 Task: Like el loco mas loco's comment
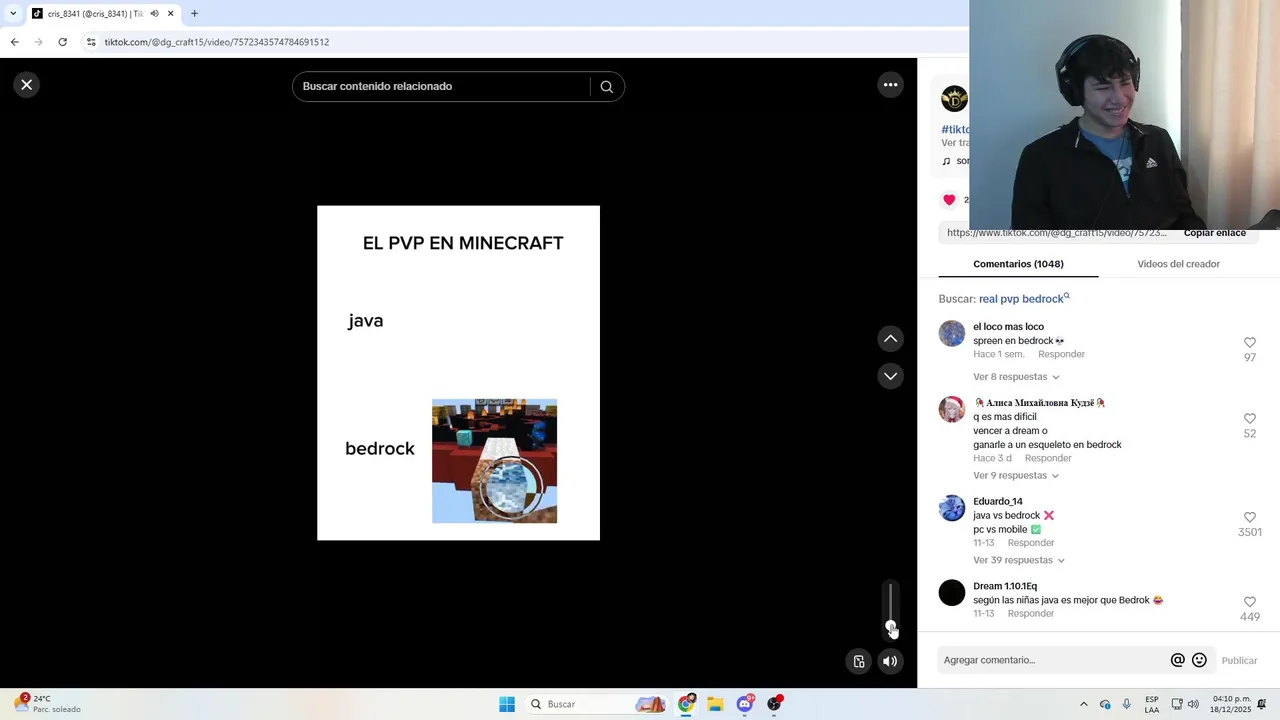[1249, 343]
